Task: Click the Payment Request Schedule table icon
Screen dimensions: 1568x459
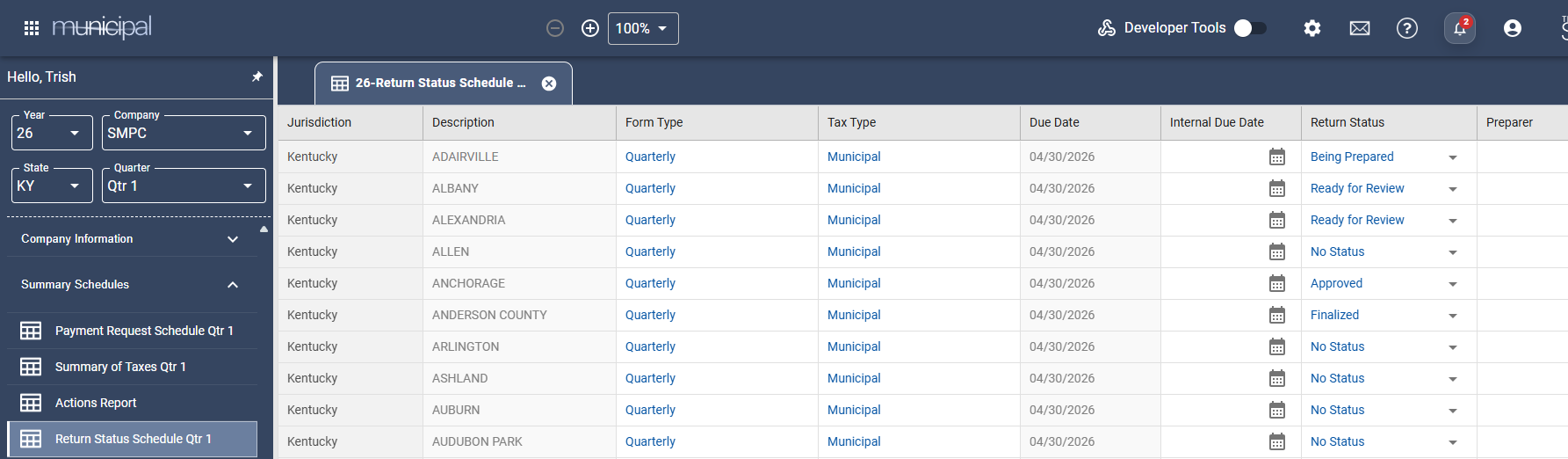Action: 31,331
